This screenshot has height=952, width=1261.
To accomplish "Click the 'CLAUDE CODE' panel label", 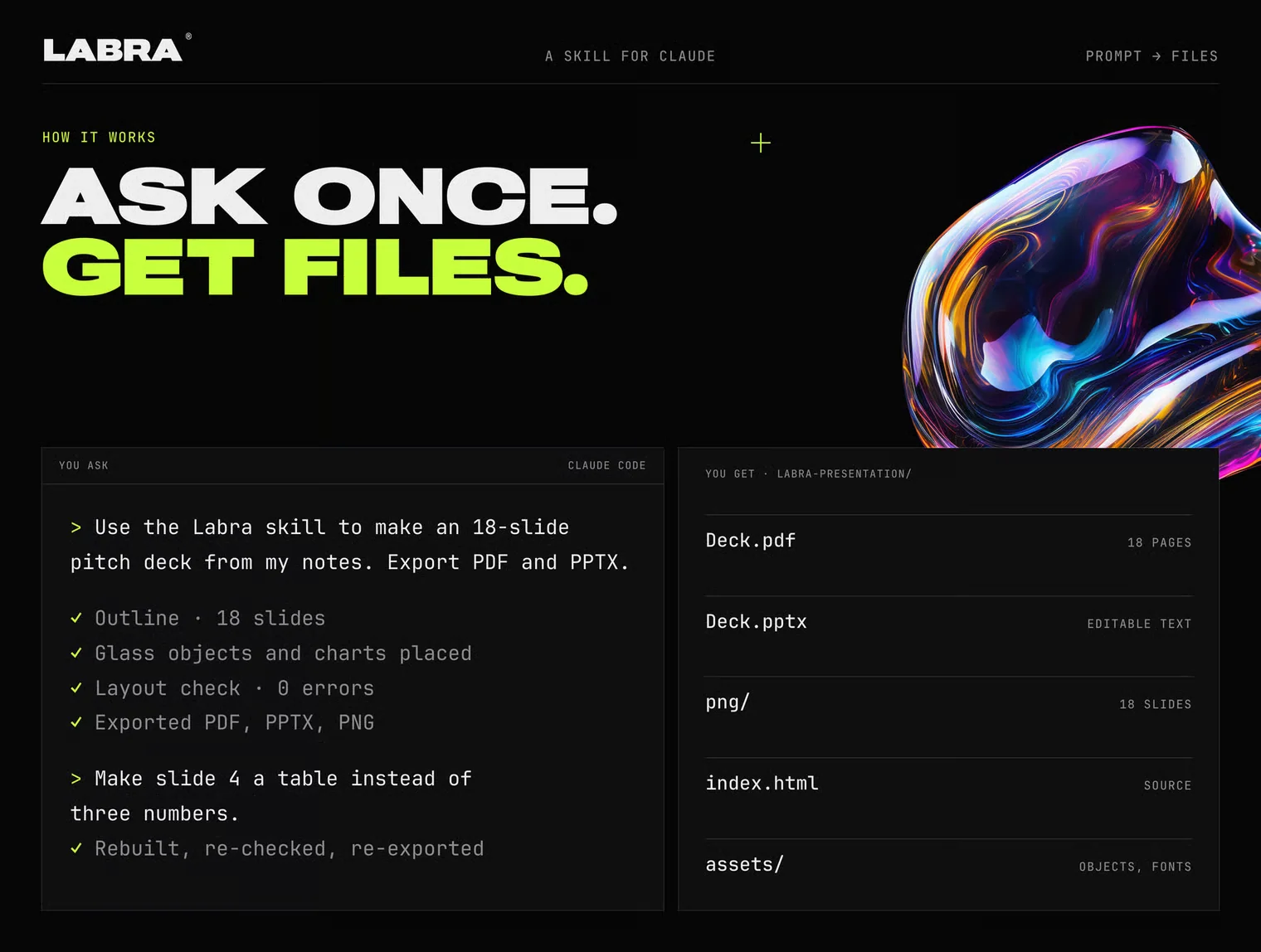I will click(x=607, y=466).
